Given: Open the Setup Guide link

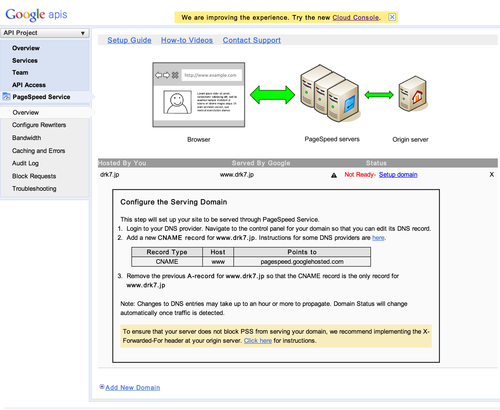Looking at the screenshot, I should click(129, 40).
